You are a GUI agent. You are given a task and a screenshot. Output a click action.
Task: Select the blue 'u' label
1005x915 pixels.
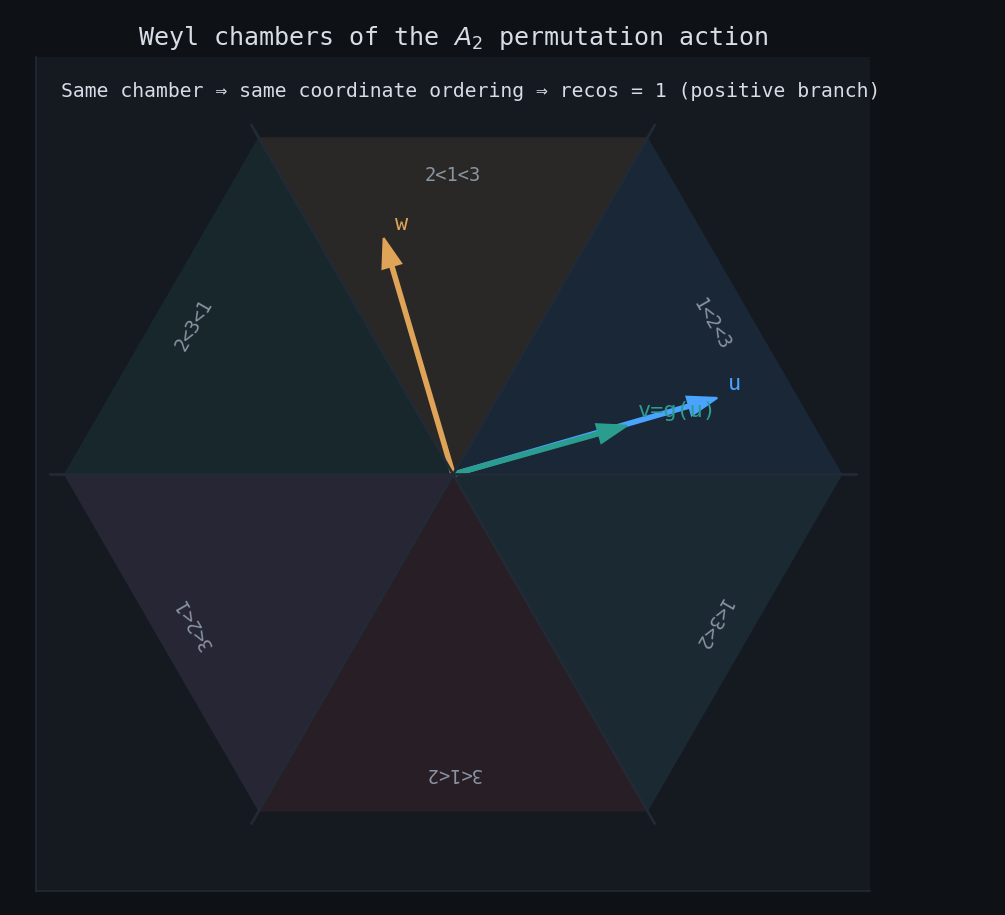(735, 383)
